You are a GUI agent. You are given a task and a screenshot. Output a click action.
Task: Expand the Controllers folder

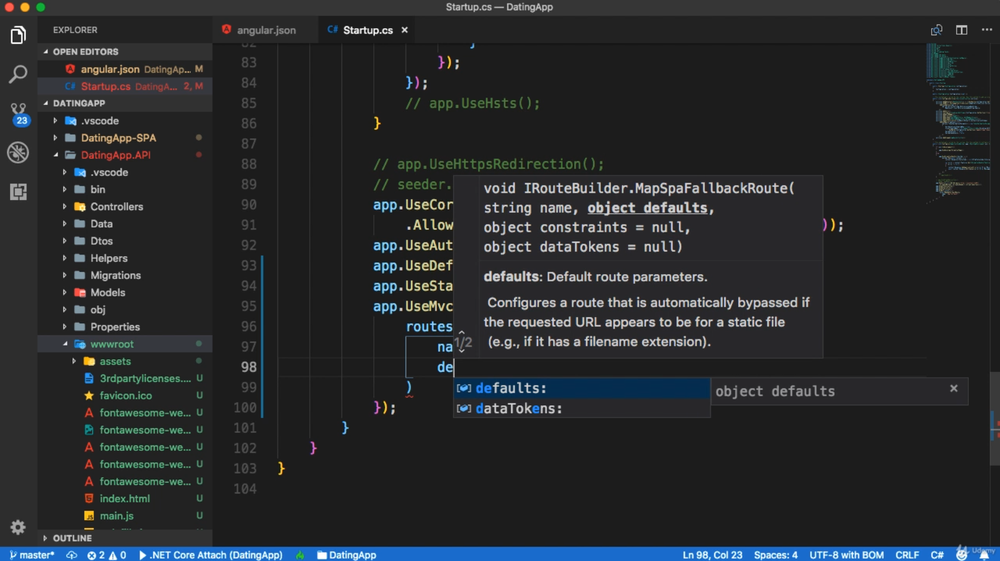(116, 207)
